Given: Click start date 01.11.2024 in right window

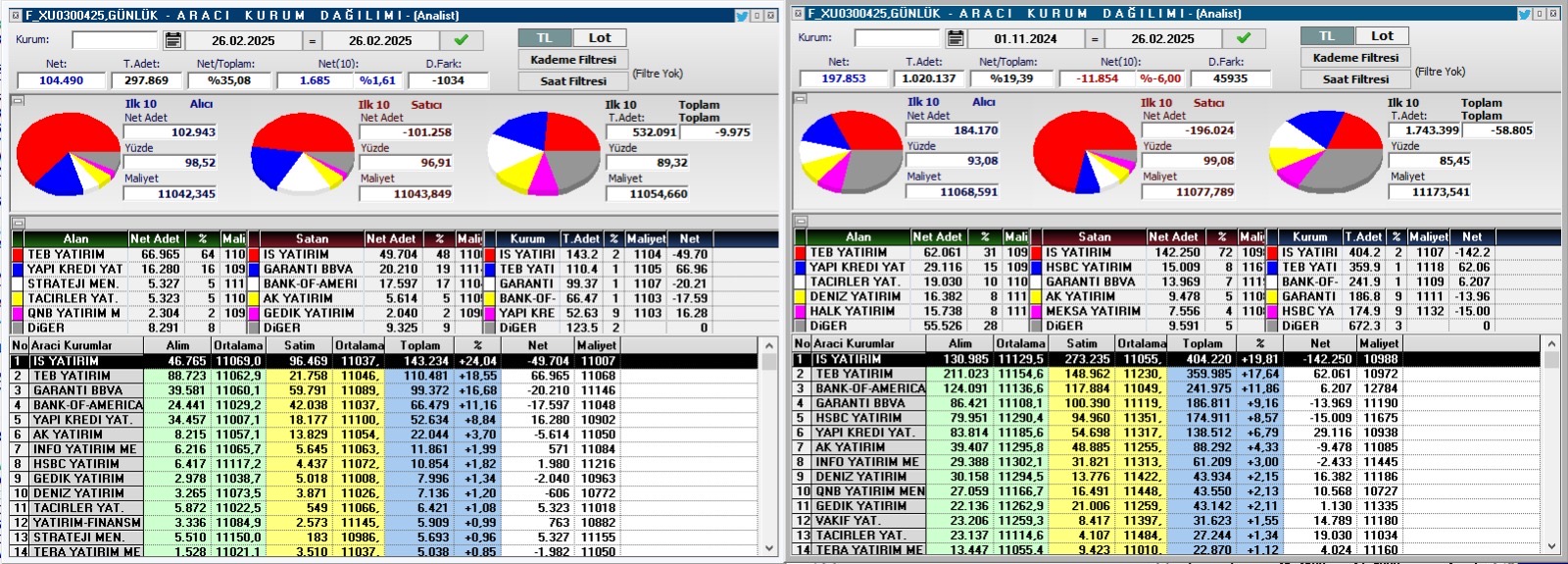Looking at the screenshot, I should point(1025,39).
